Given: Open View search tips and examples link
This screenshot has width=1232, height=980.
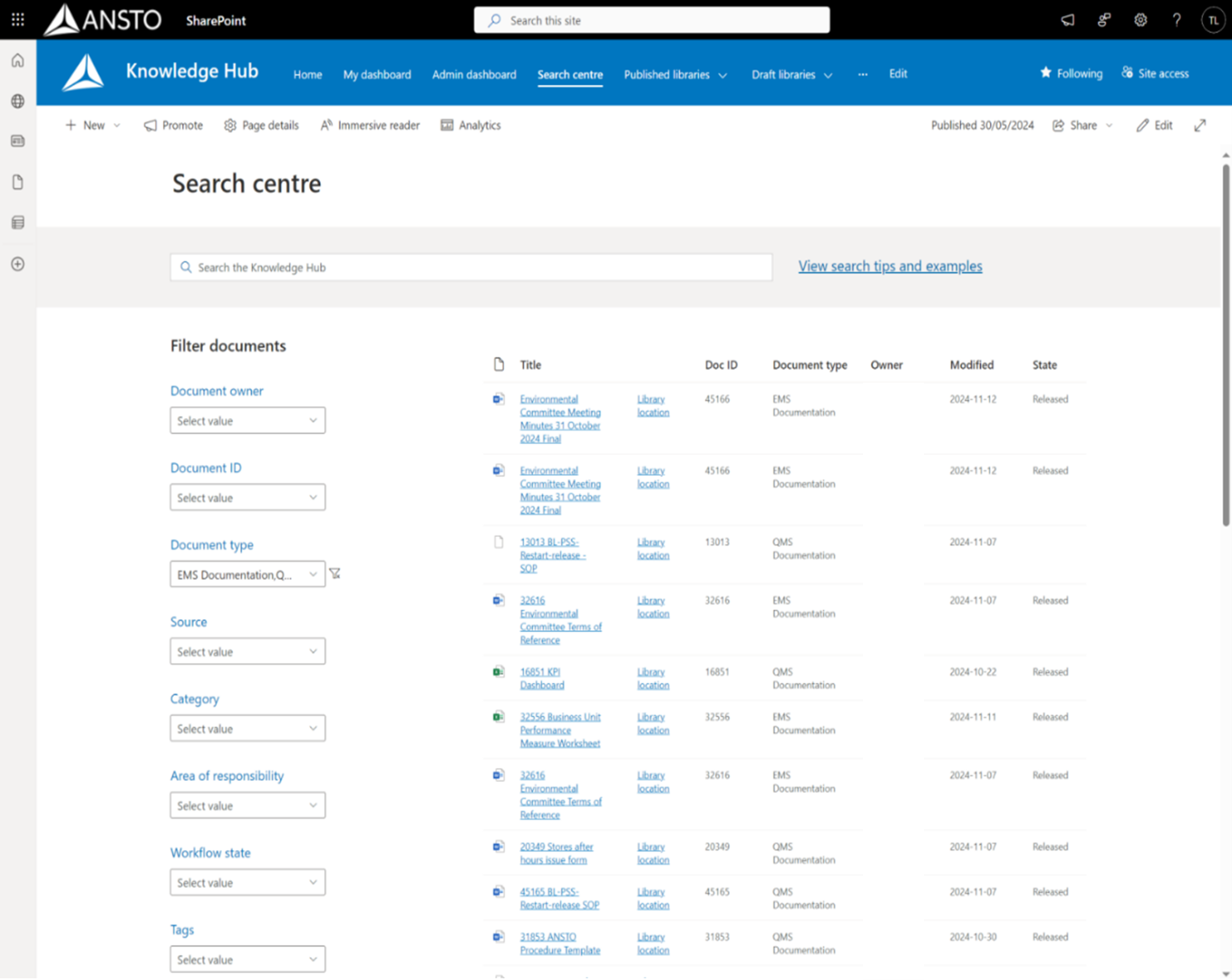Looking at the screenshot, I should pos(890,266).
